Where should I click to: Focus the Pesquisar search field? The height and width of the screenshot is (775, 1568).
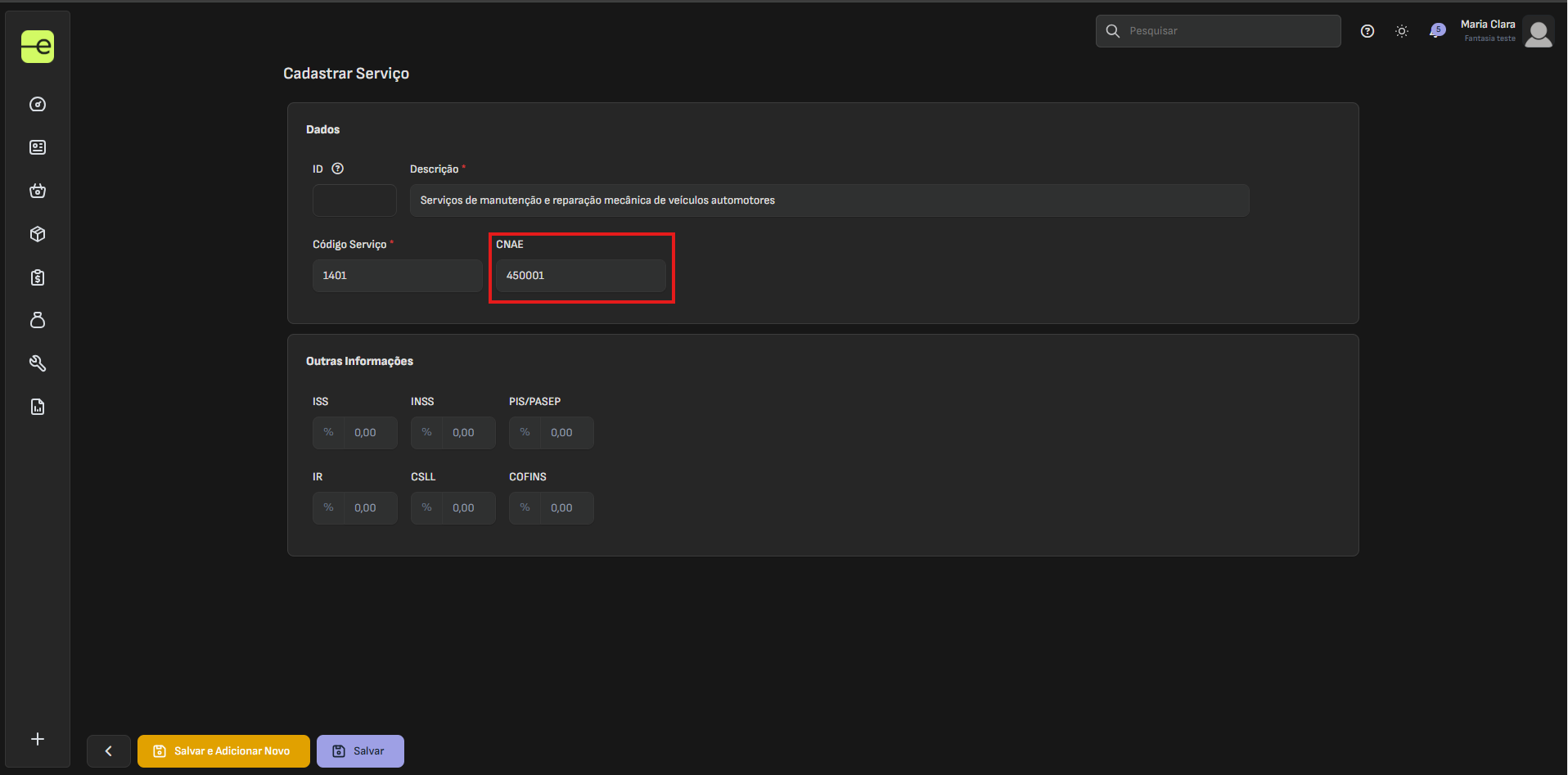pos(1219,31)
